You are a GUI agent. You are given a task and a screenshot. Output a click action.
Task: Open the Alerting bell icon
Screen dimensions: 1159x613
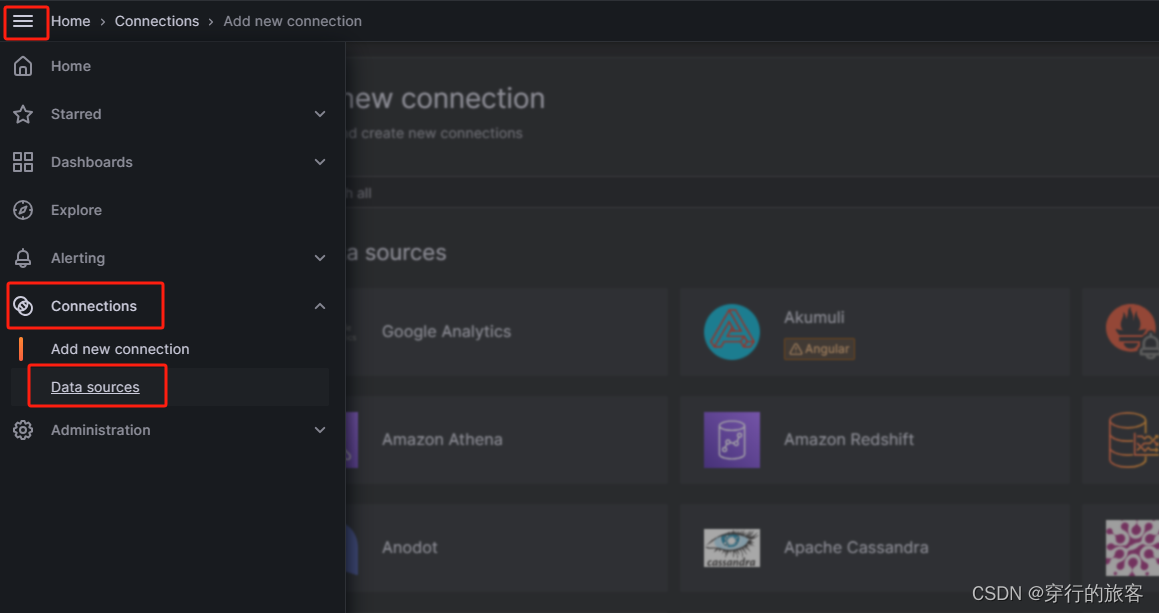pyautogui.click(x=23, y=258)
